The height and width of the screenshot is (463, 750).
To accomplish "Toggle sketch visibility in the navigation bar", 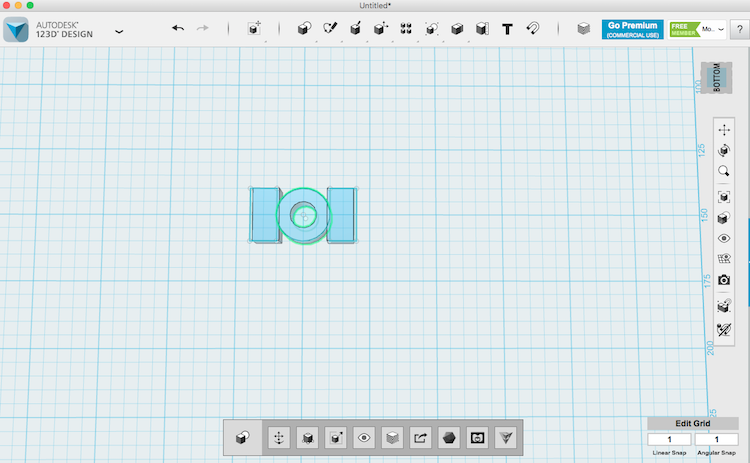I will click(724, 329).
